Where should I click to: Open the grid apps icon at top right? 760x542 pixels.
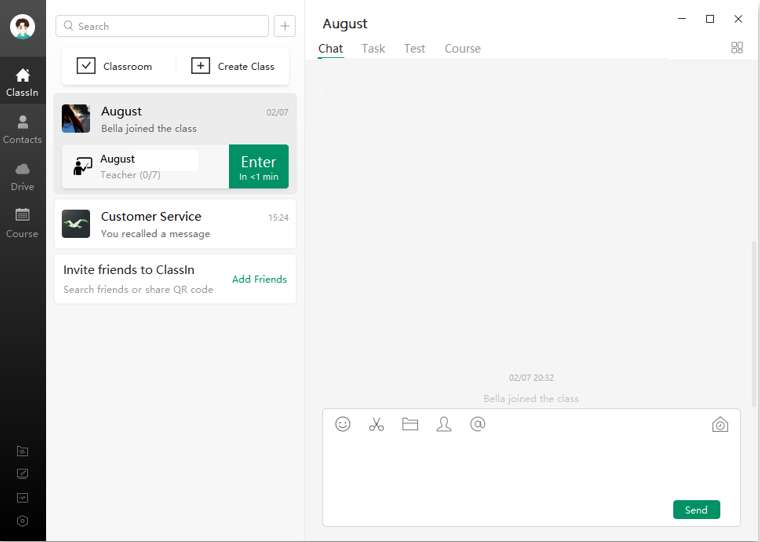(x=737, y=48)
